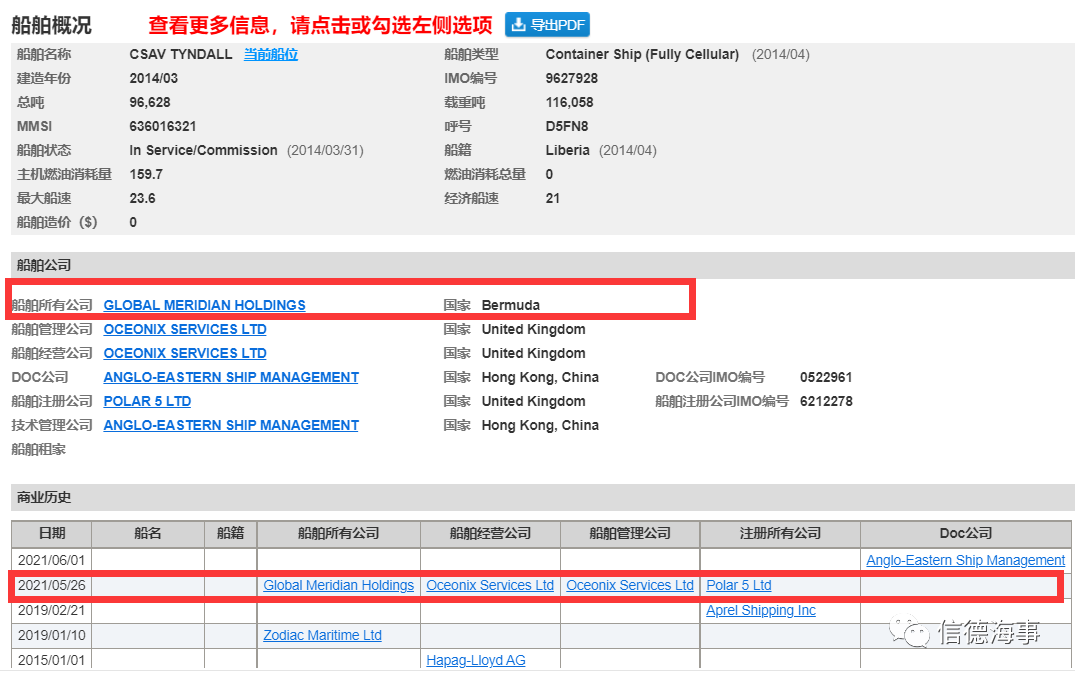Select build date 2014/03
1075x679 pixels.
click(154, 78)
